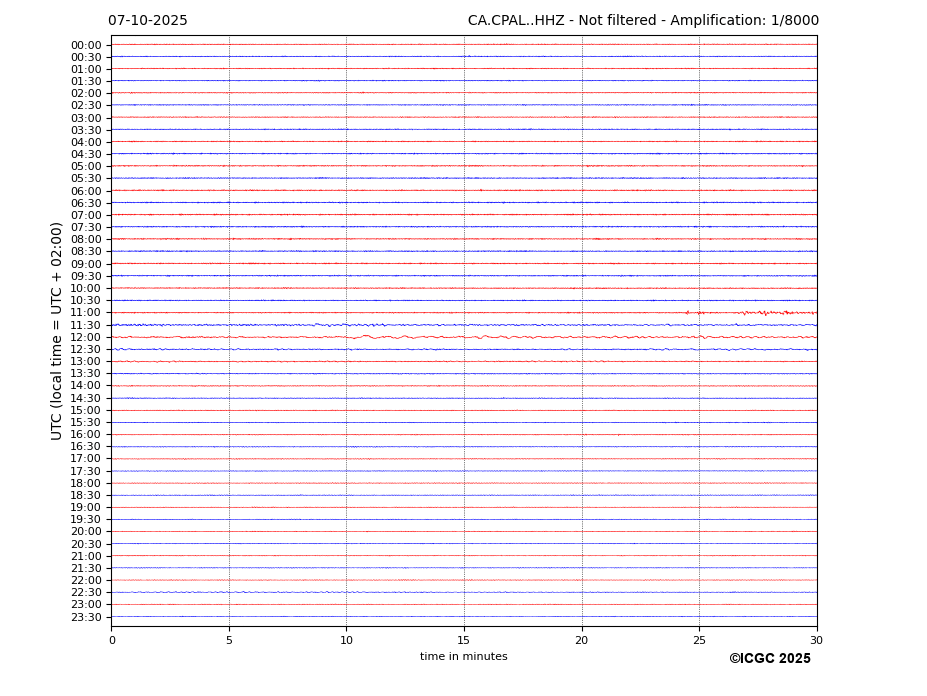
Task: Click the UTC local time y-axis label
Action: coord(58,331)
